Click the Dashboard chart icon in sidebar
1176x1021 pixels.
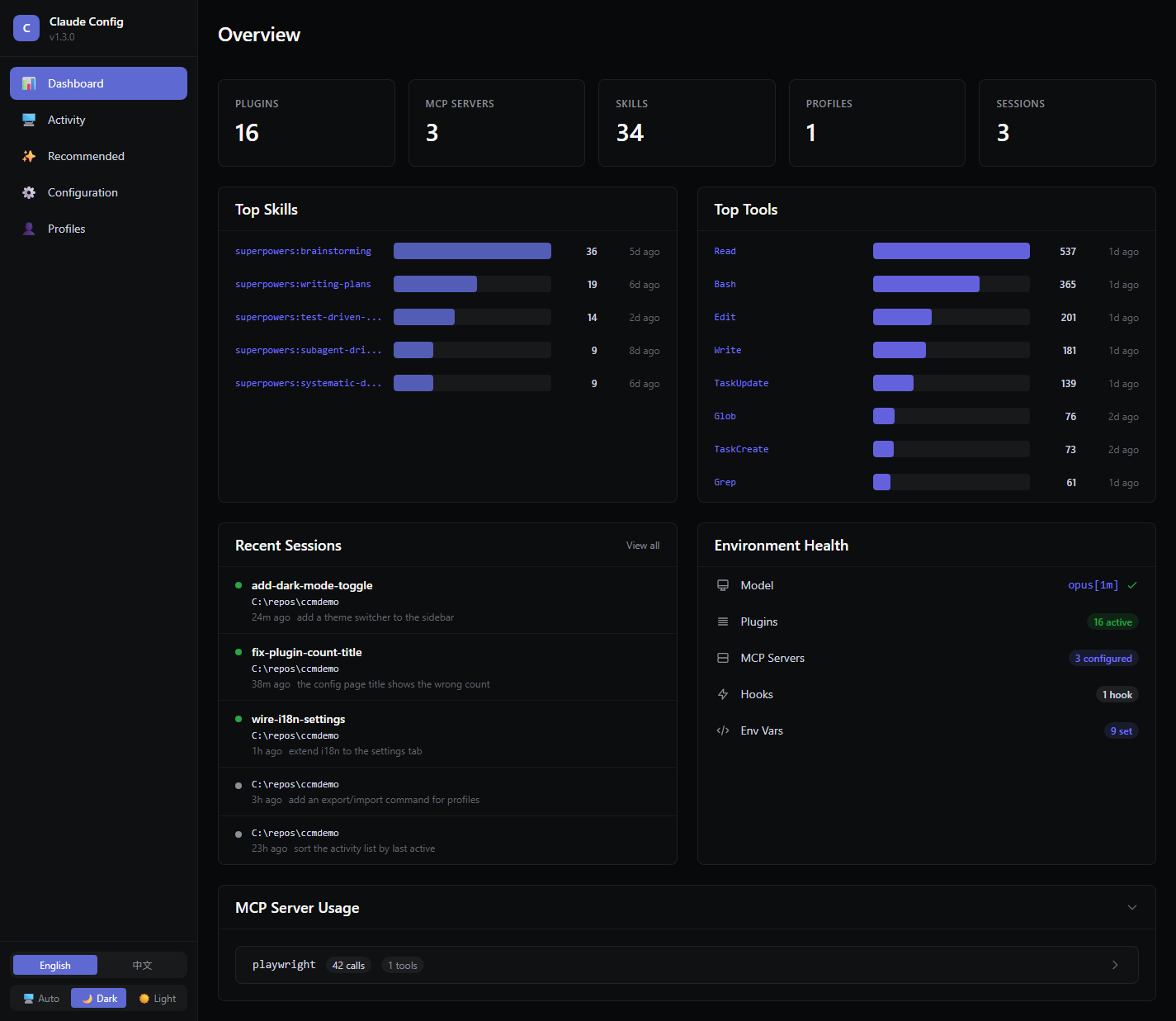tap(29, 83)
